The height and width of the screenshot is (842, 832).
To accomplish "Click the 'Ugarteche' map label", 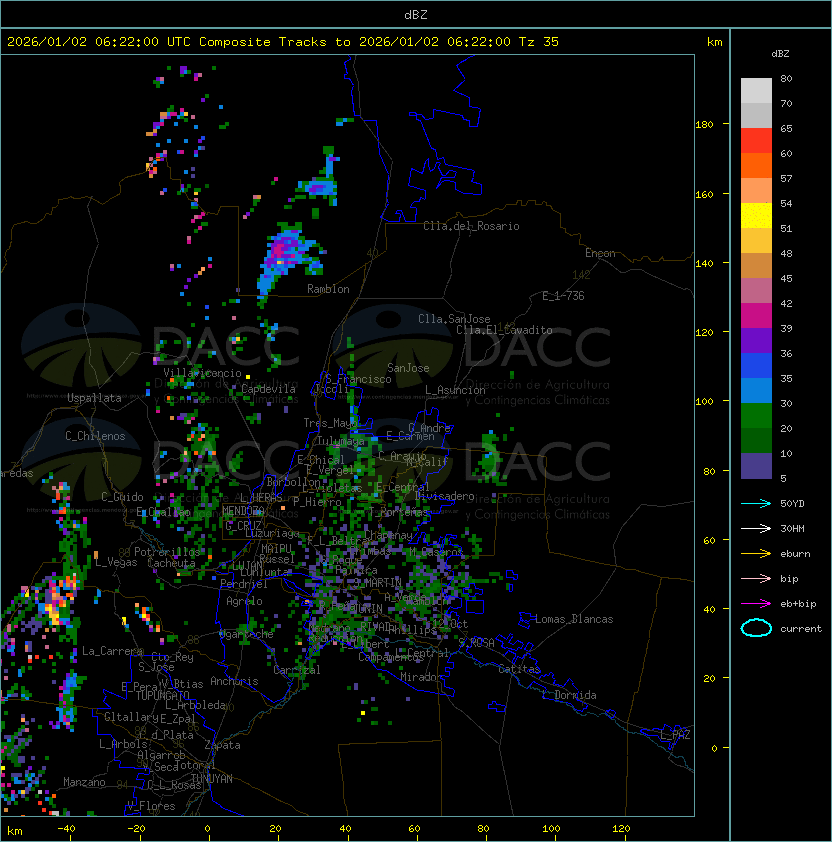I will (247, 634).
